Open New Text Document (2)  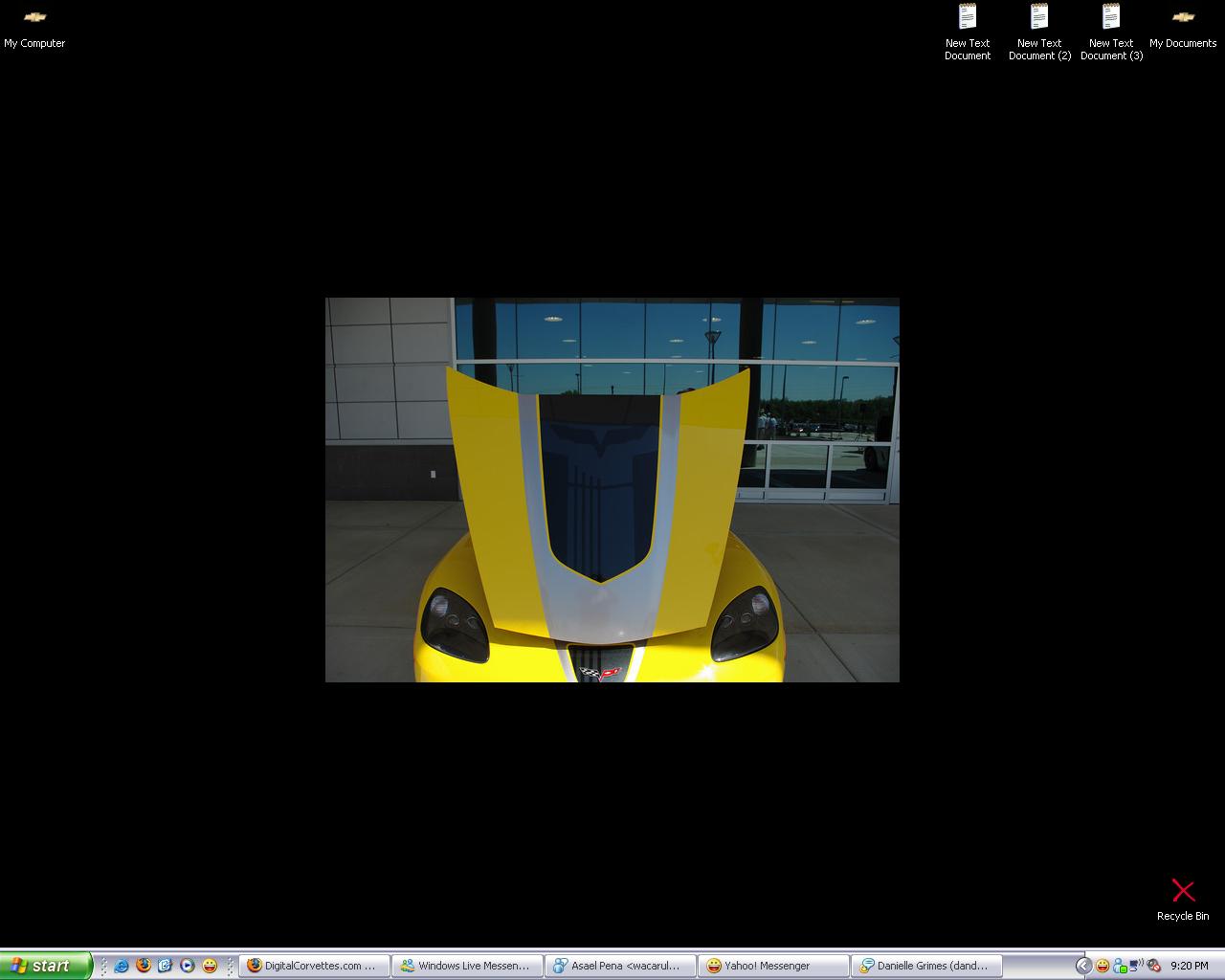(x=1039, y=24)
